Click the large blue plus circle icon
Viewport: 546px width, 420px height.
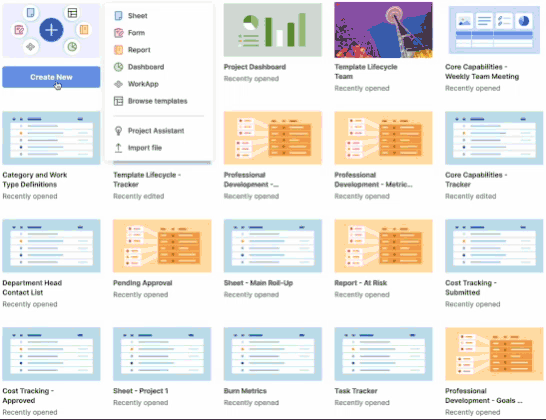coord(51,30)
